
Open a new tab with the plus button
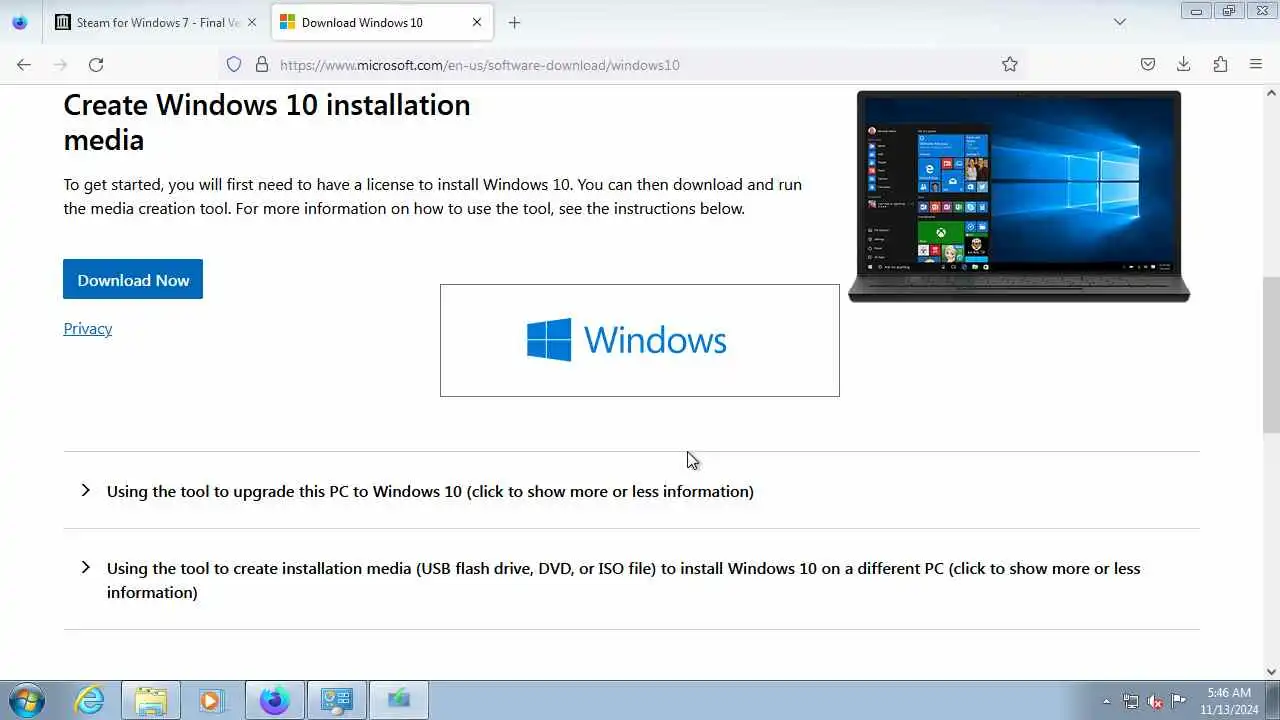(514, 22)
